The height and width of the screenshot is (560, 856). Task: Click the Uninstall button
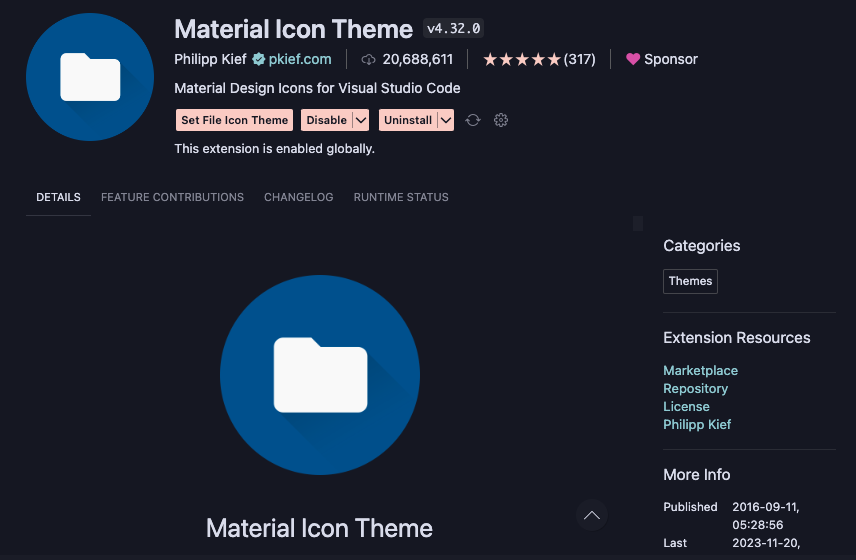408,120
